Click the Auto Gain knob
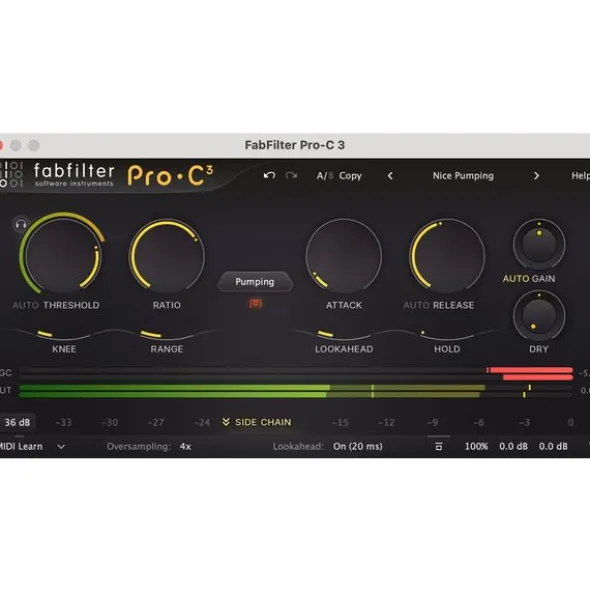This screenshot has width=590, height=591. 539,244
